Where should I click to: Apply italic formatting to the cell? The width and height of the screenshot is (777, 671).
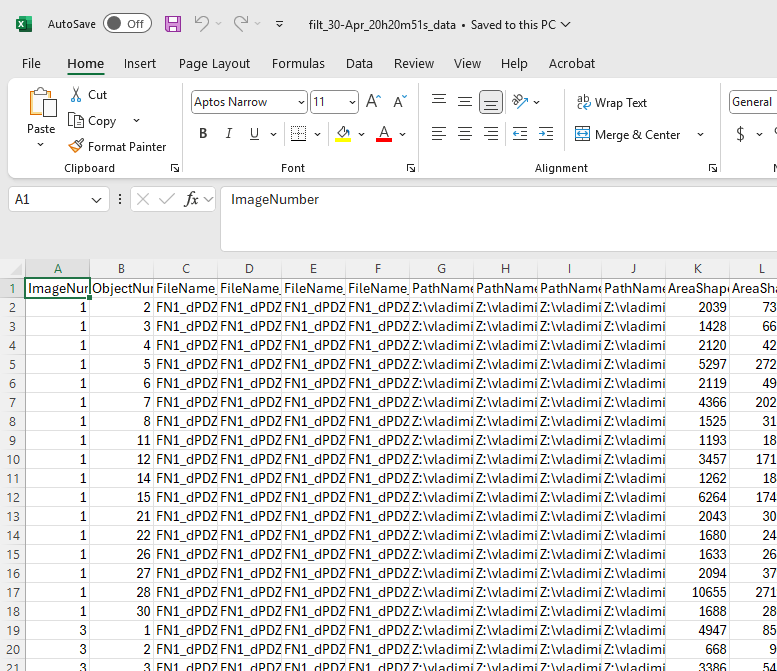229,134
